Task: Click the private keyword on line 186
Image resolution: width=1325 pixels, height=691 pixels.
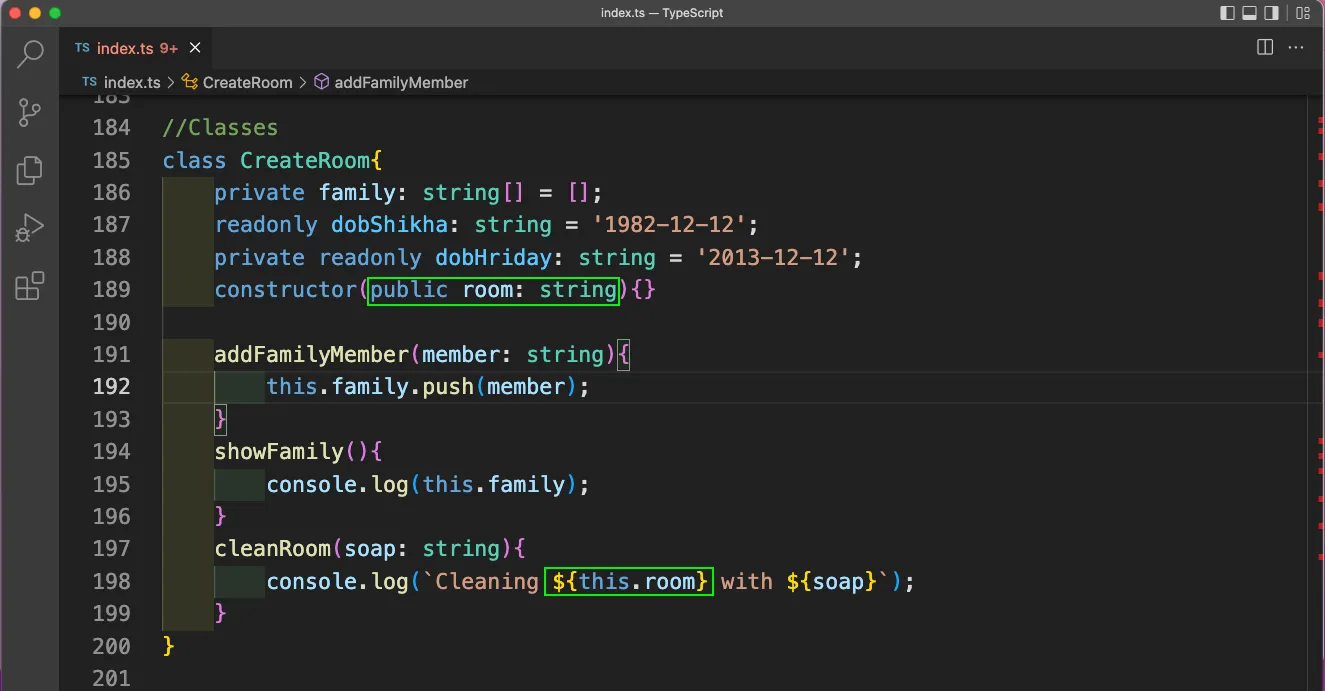Action: click(260, 193)
